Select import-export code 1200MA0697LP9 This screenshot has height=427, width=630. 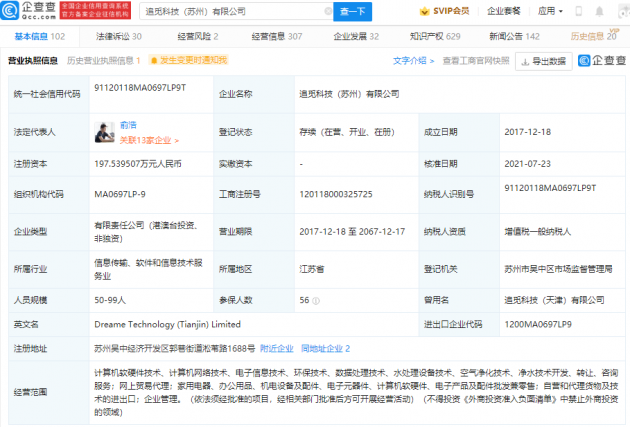point(538,325)
